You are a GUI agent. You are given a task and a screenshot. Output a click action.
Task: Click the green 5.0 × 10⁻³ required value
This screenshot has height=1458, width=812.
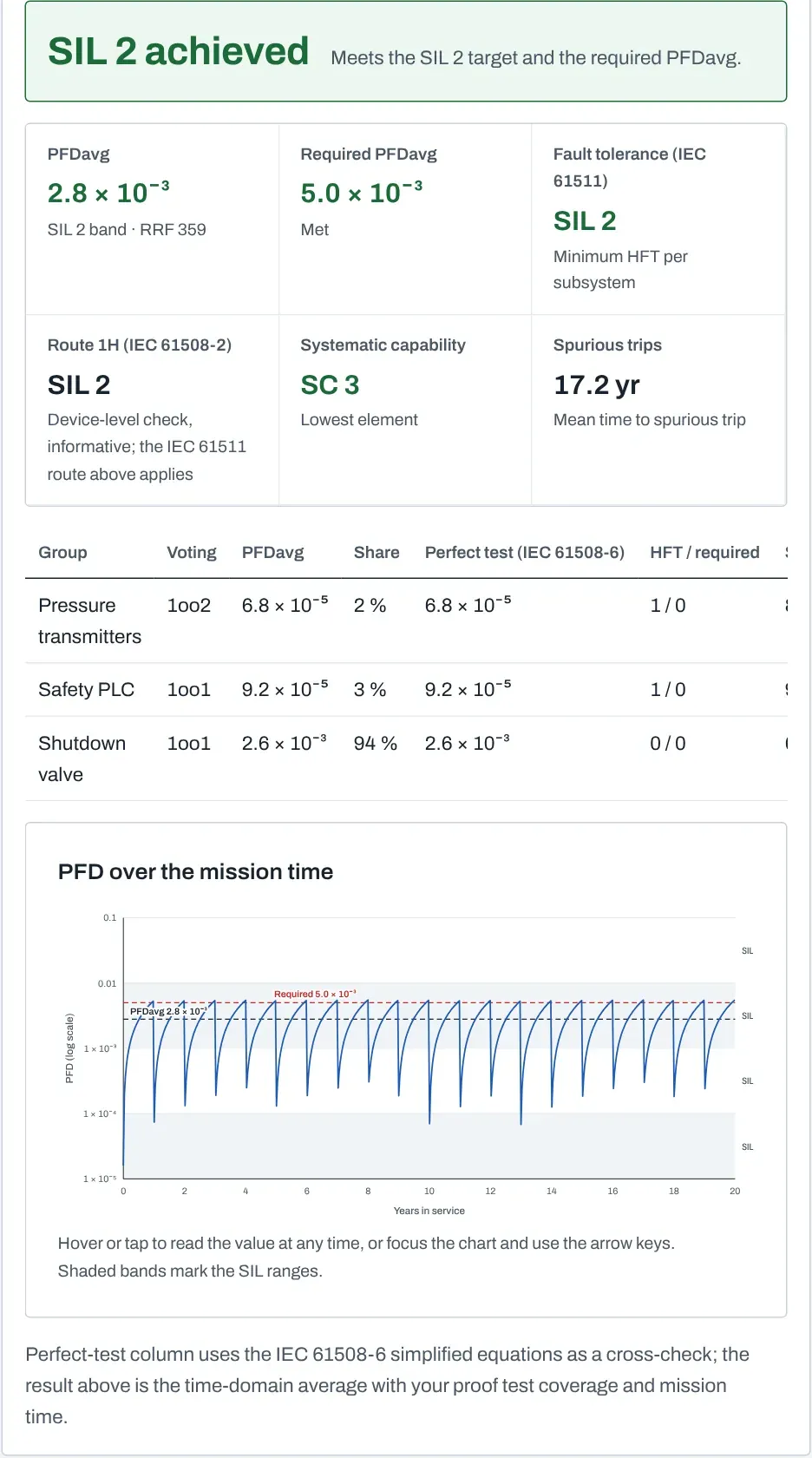(x=362, y=192)
